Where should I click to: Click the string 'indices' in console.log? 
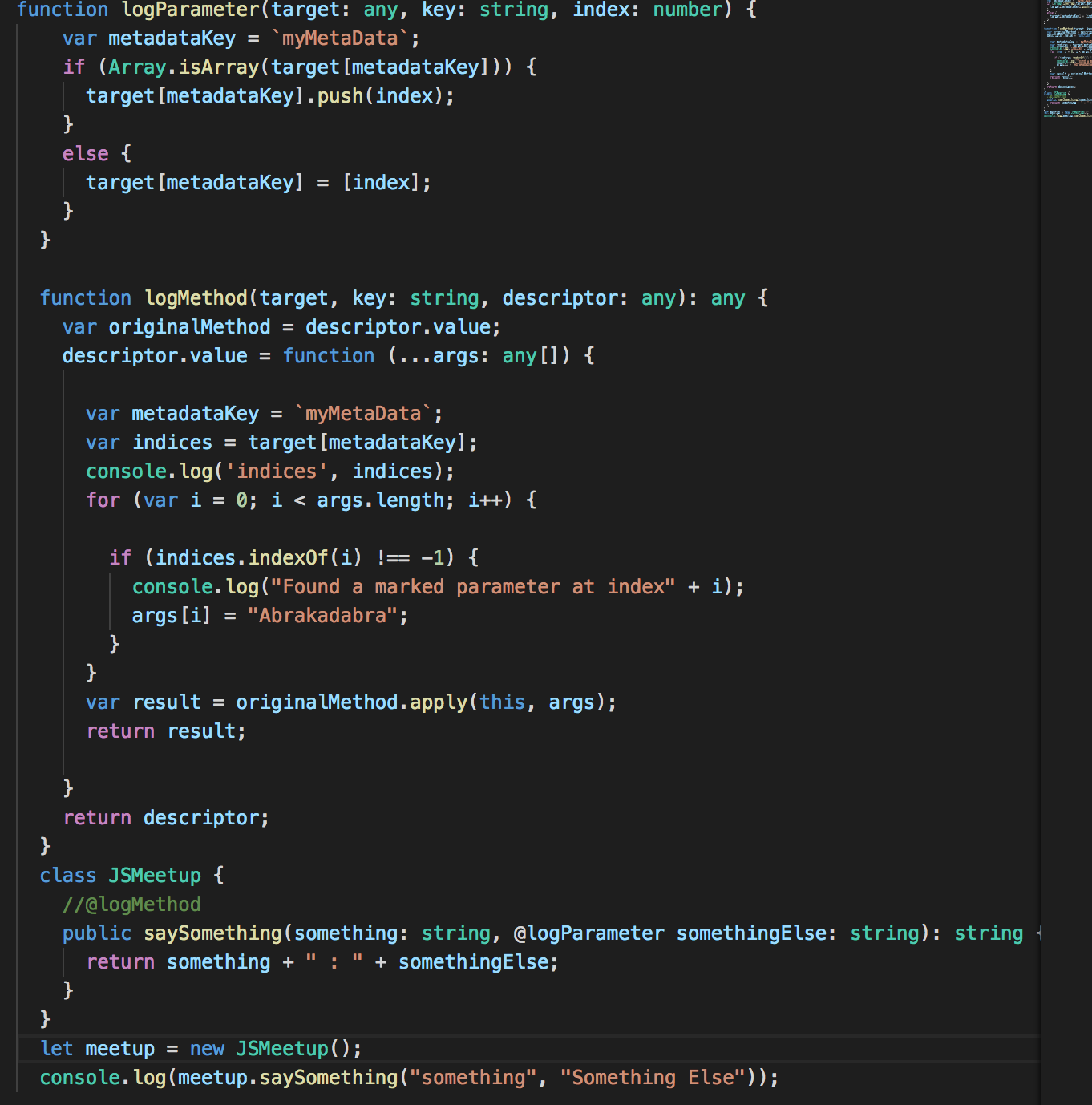[x=277, y=472]
